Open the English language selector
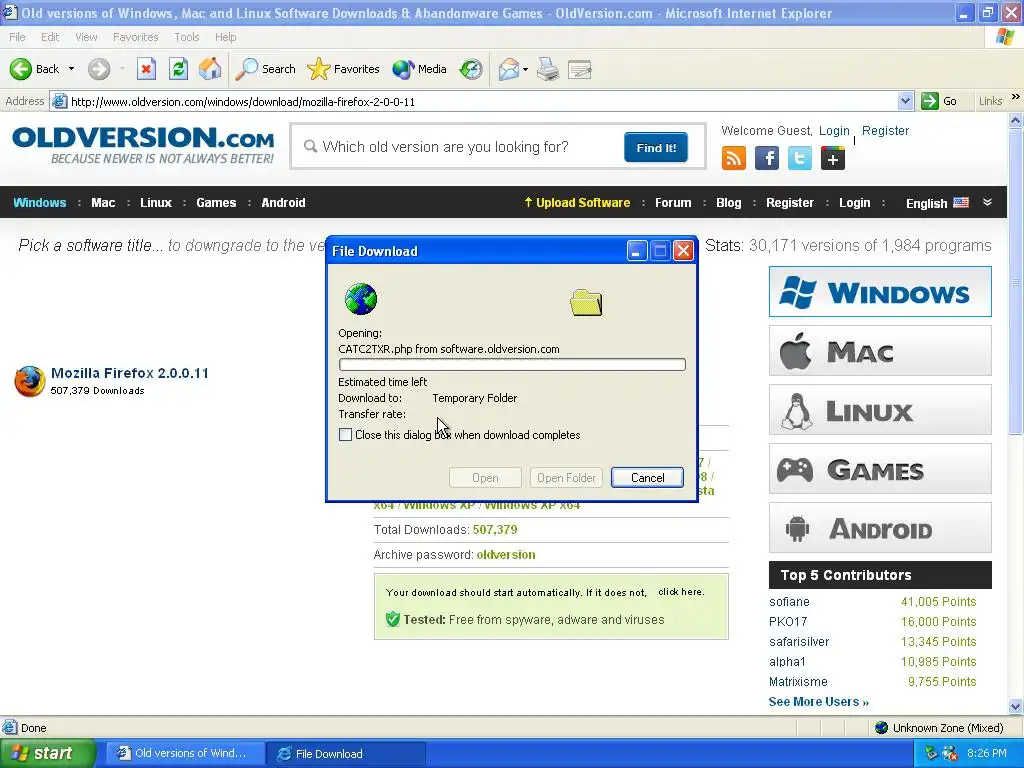Viewport: 1024px width, 768px height. tap(937, 203)
